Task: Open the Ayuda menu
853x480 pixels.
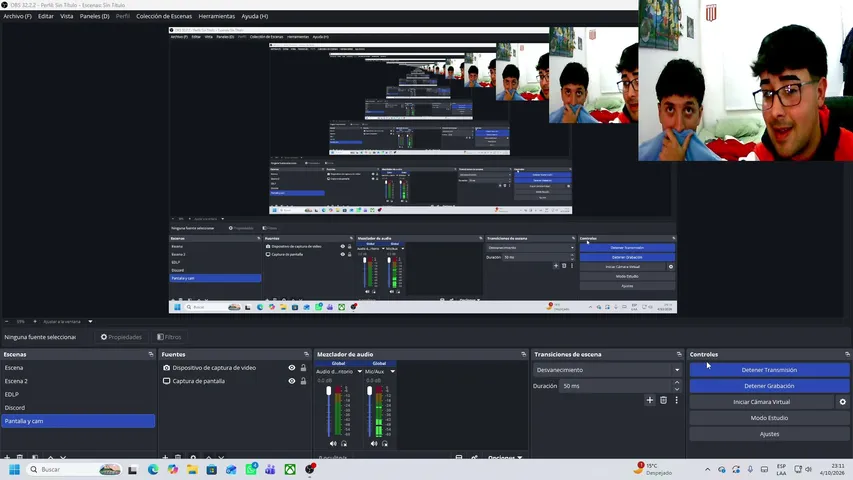Action: (x=255, y=16)
